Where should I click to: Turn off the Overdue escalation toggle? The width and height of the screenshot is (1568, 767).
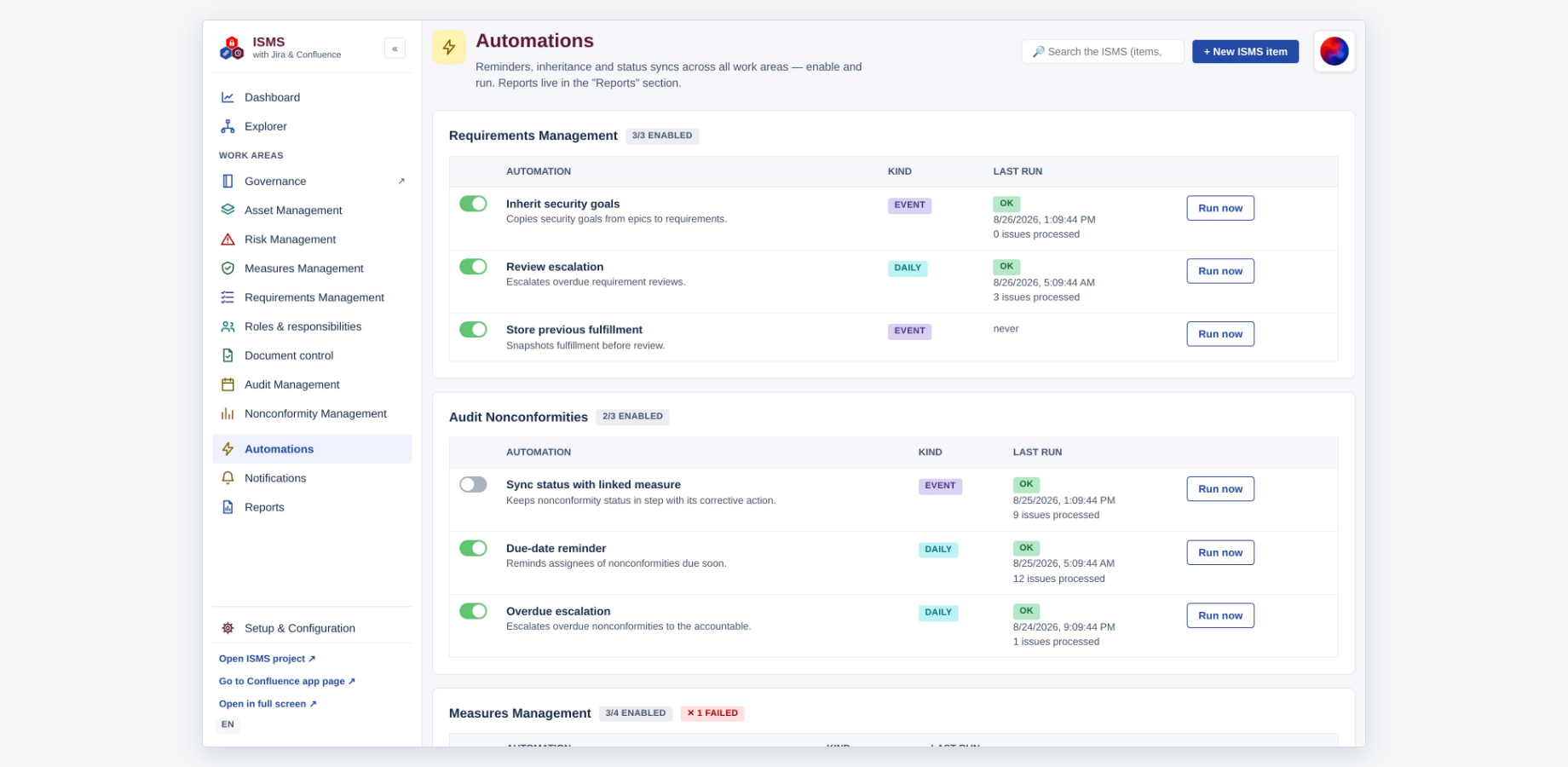(x=473, y=611)
